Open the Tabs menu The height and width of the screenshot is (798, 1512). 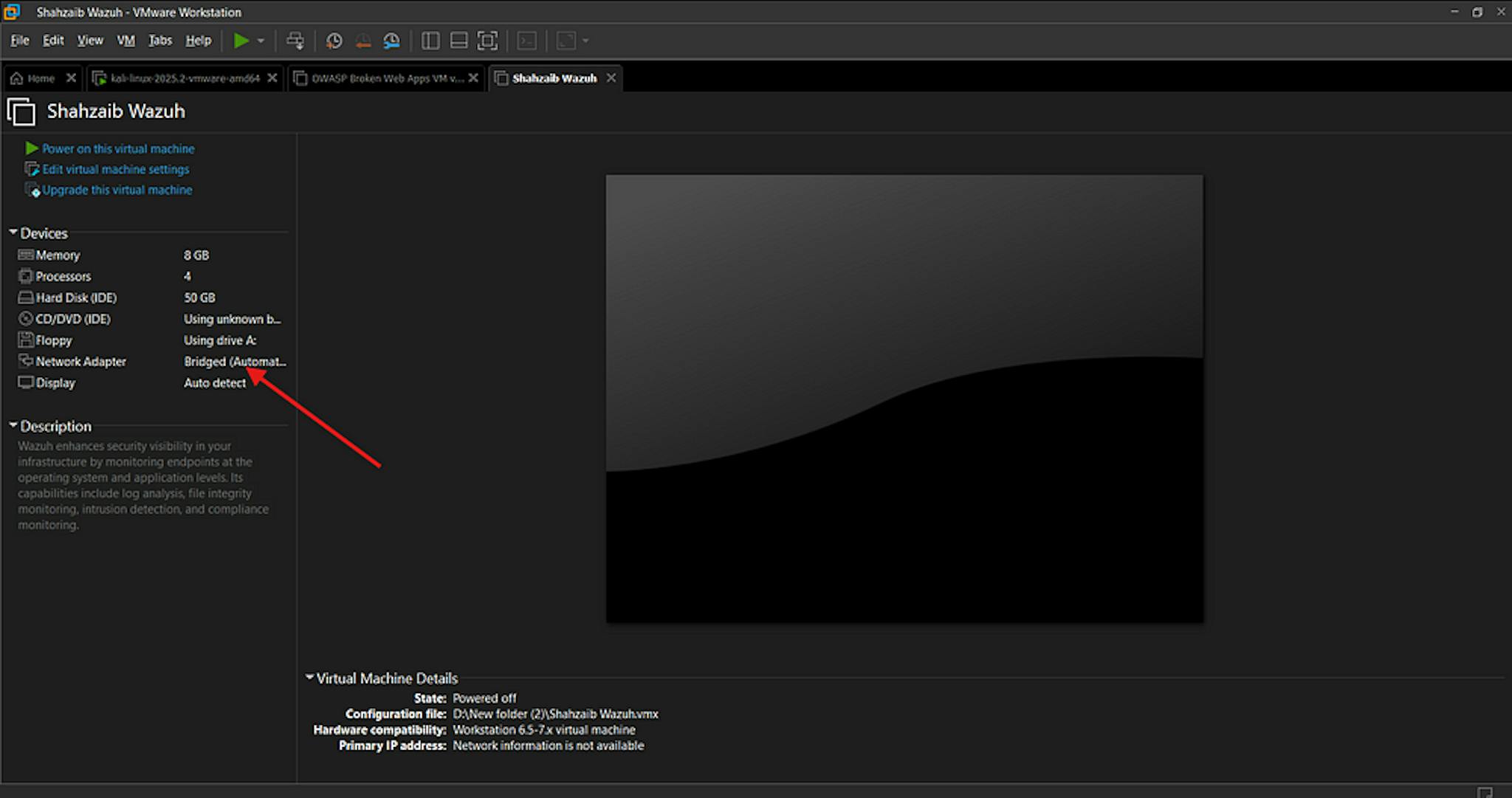160,41
